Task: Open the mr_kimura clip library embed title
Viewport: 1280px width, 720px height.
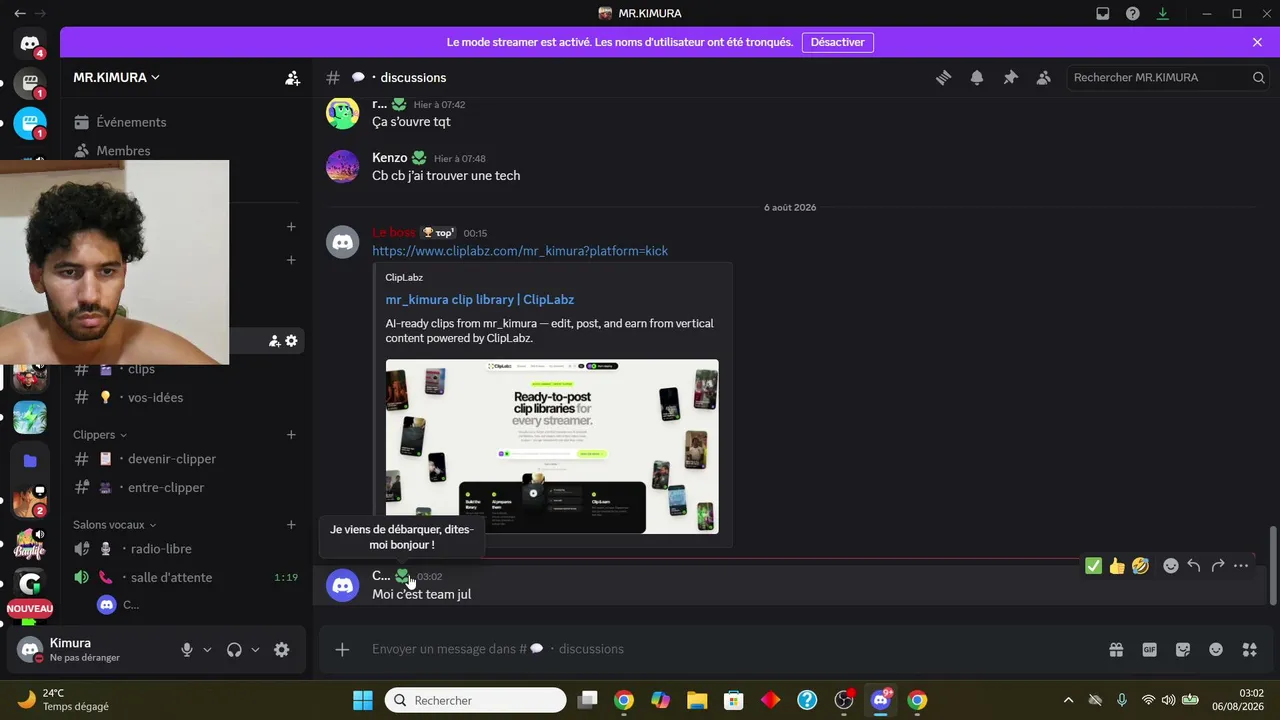Action: (480, 300)
